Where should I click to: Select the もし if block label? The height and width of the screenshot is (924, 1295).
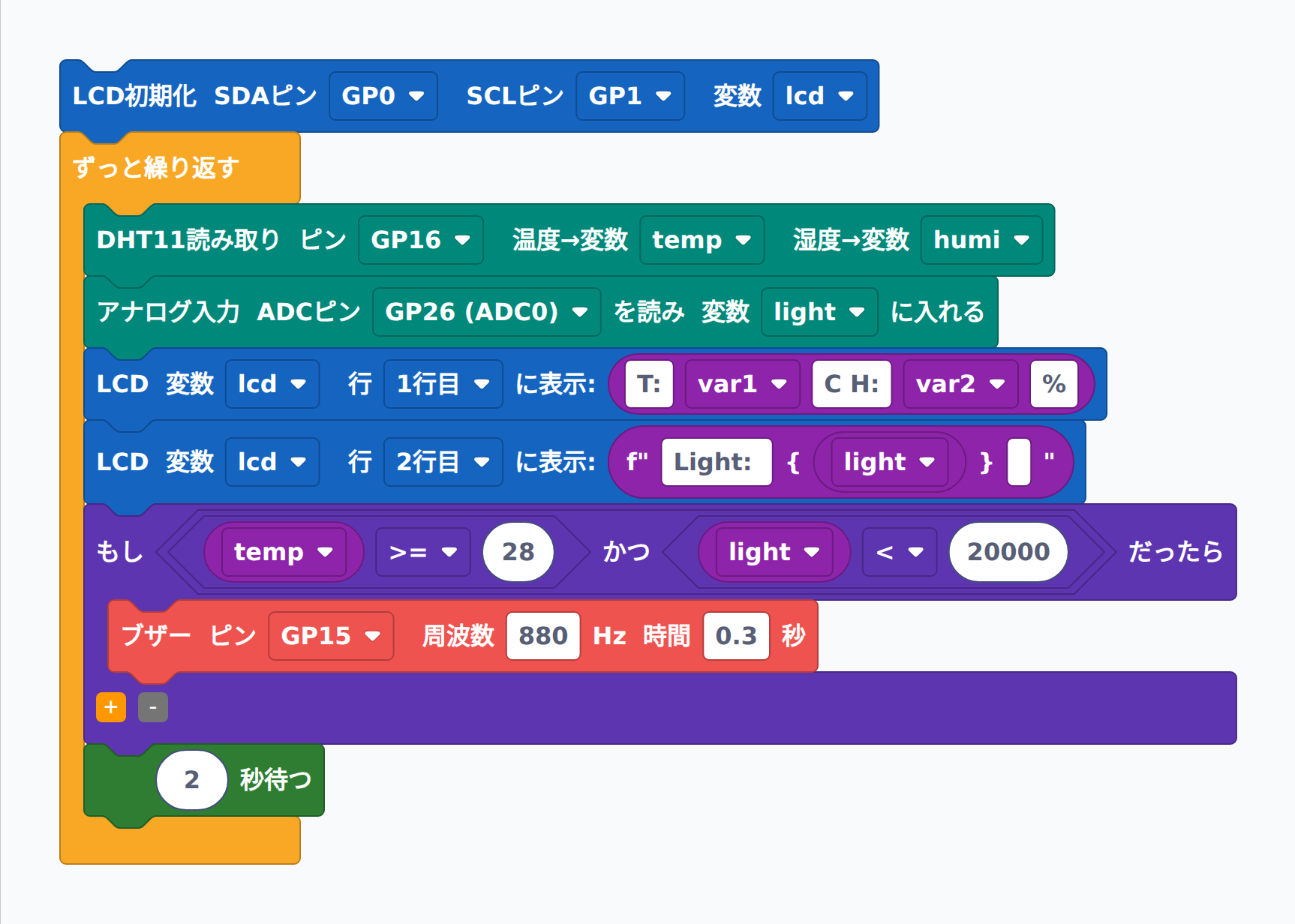(120, 552)
